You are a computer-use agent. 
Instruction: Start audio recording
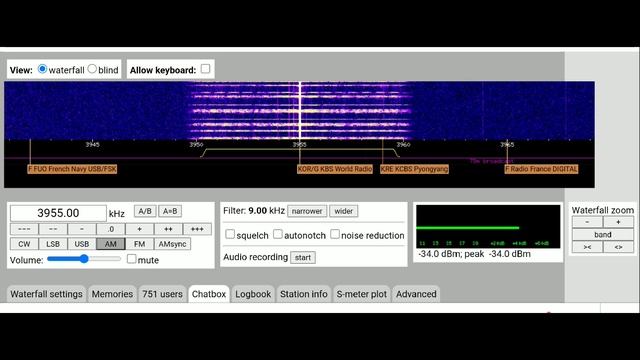click(303, 258)
